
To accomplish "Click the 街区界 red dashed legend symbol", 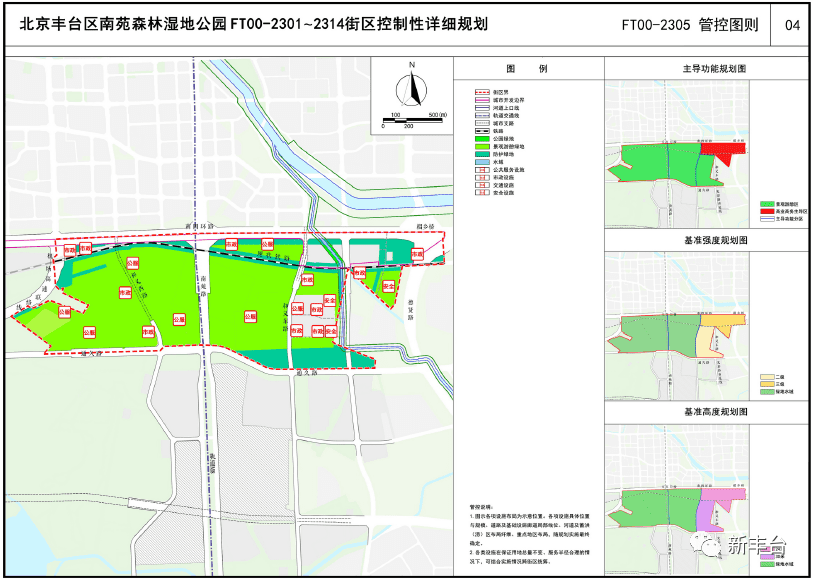I will click(483, 93).
